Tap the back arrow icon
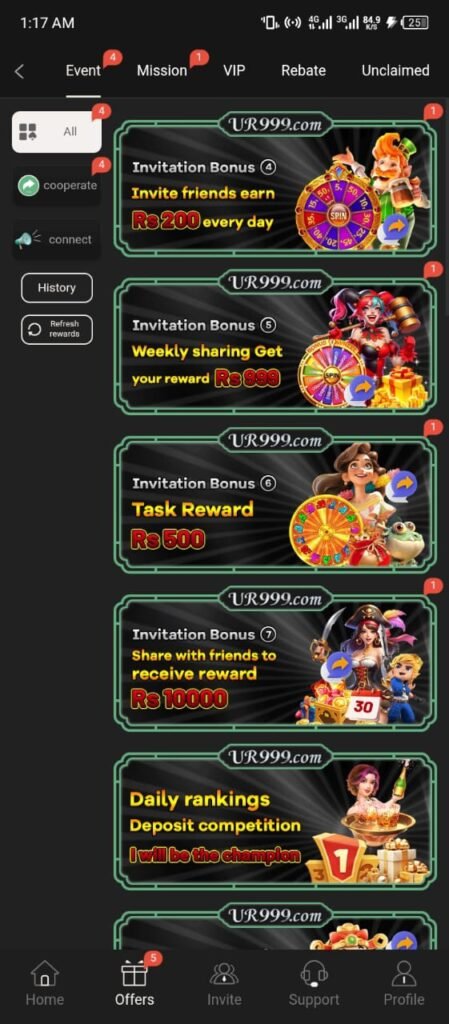 [20, 71]
